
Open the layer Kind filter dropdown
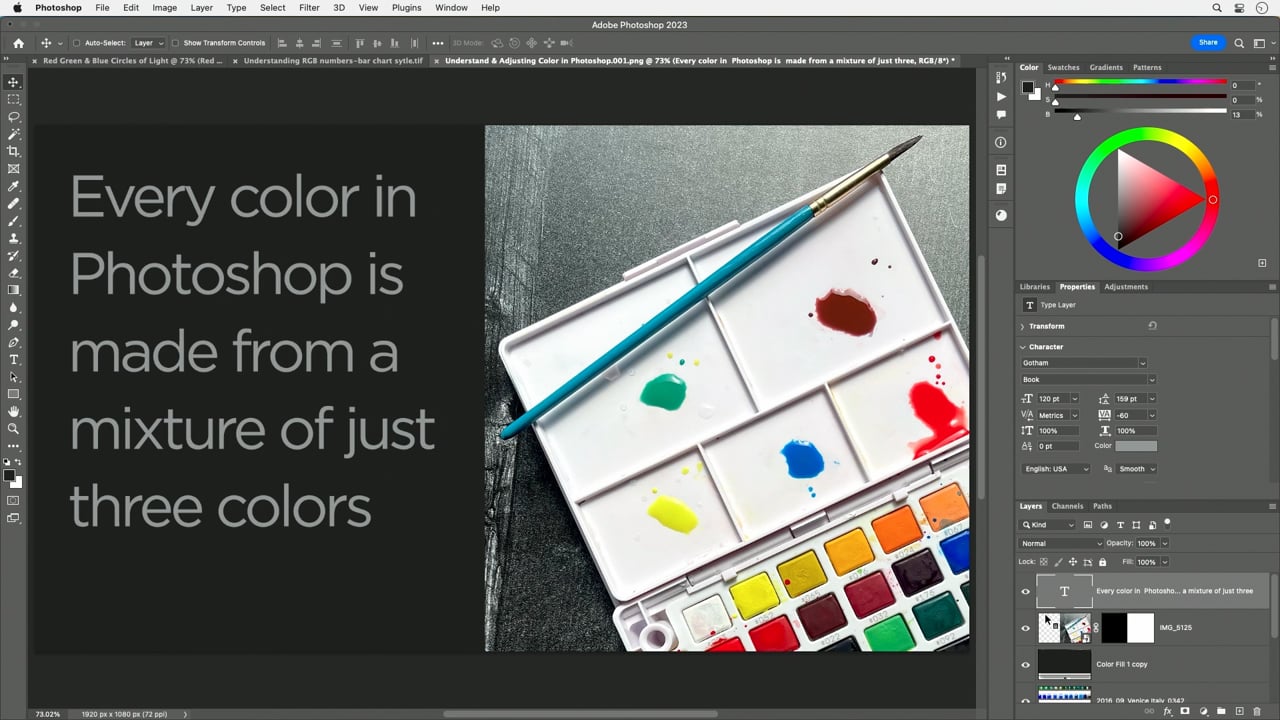1048,525
